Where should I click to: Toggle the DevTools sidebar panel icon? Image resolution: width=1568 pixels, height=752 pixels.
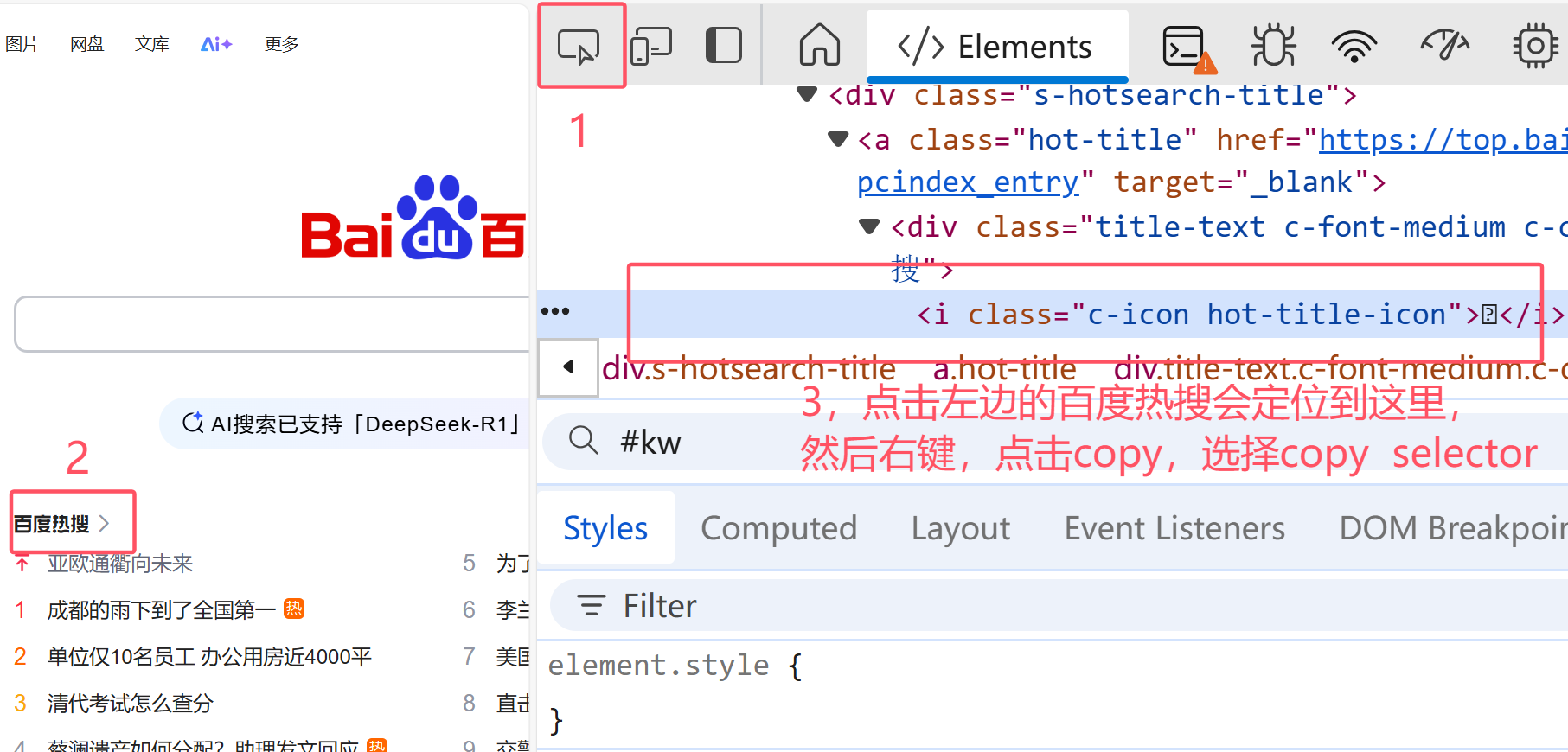724,45
